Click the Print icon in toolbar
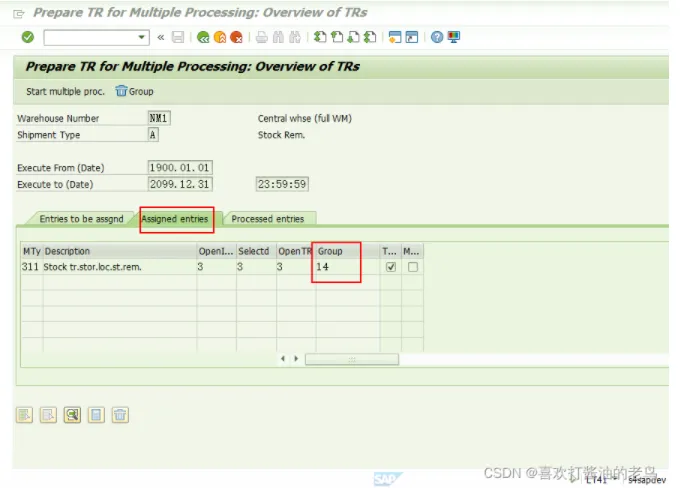680x488 pixels. 262,38
